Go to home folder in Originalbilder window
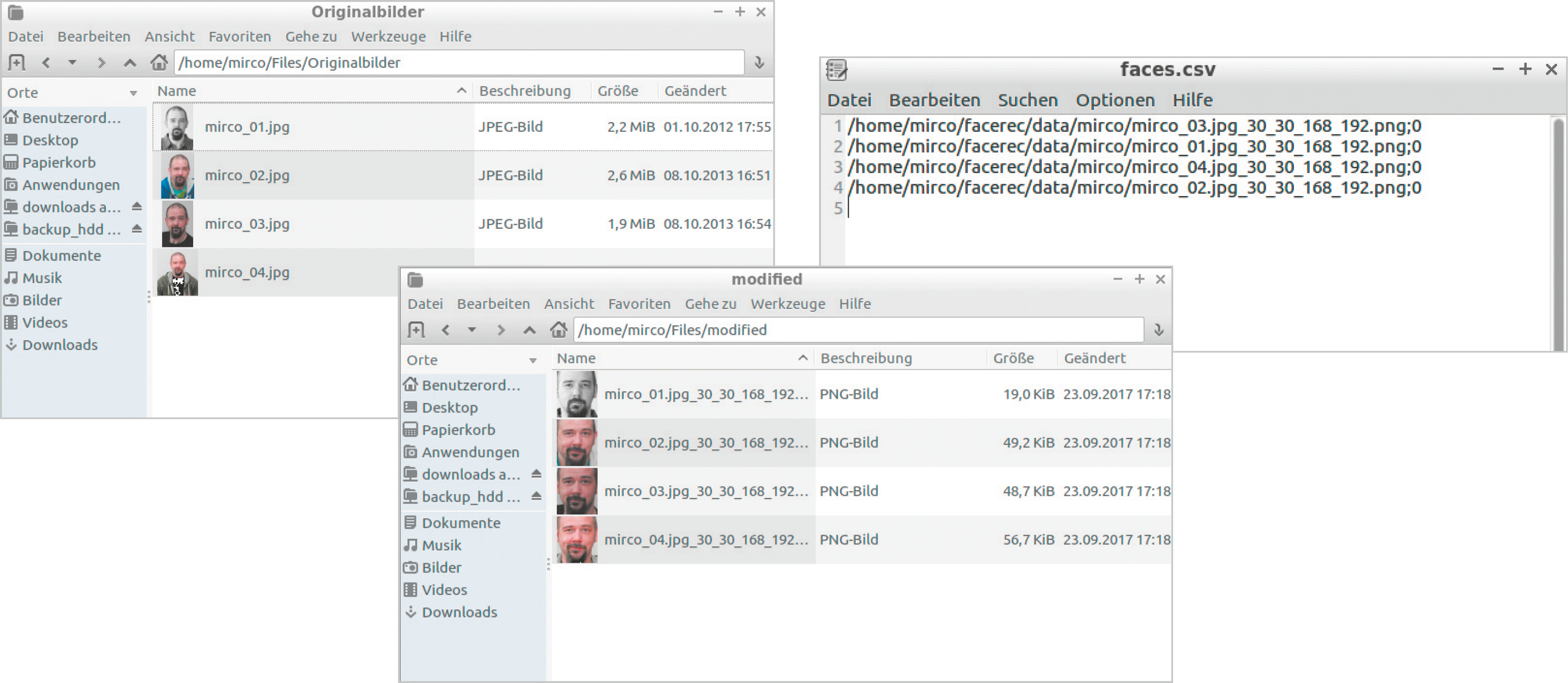The height and width of the screenshot is (683, 1568). click(159, 63)
